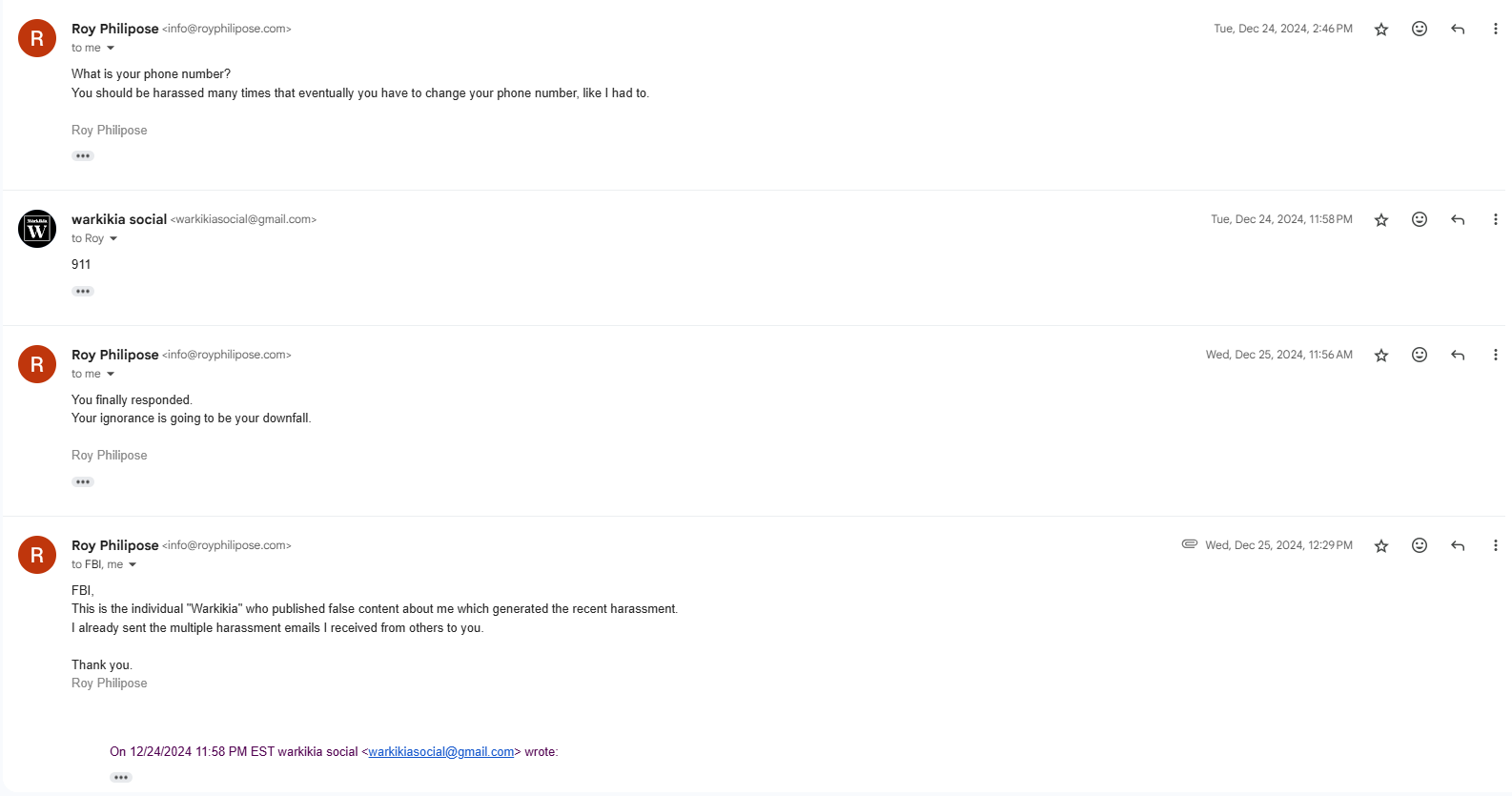This screenshot has height=796, width=1512.
Task: Reply to warkikia social 11:58 PM email
Action: [x=1458, y=220]
